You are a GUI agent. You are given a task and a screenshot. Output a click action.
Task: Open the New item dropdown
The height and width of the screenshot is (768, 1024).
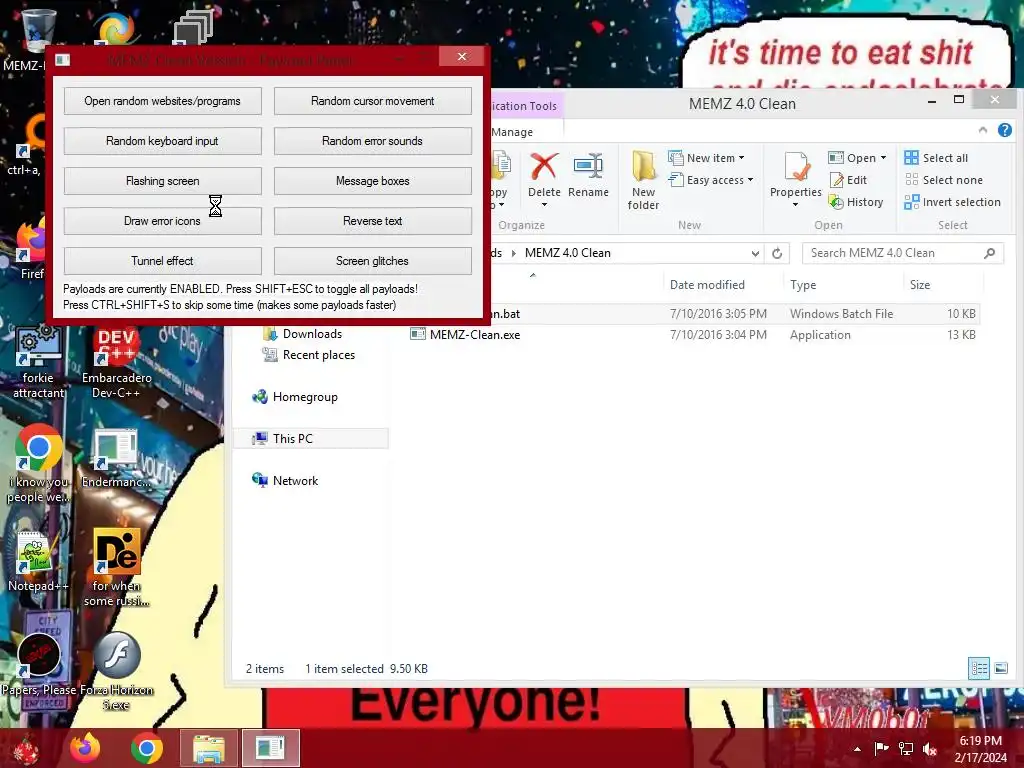pyautogui.click(x=706, y=158)
